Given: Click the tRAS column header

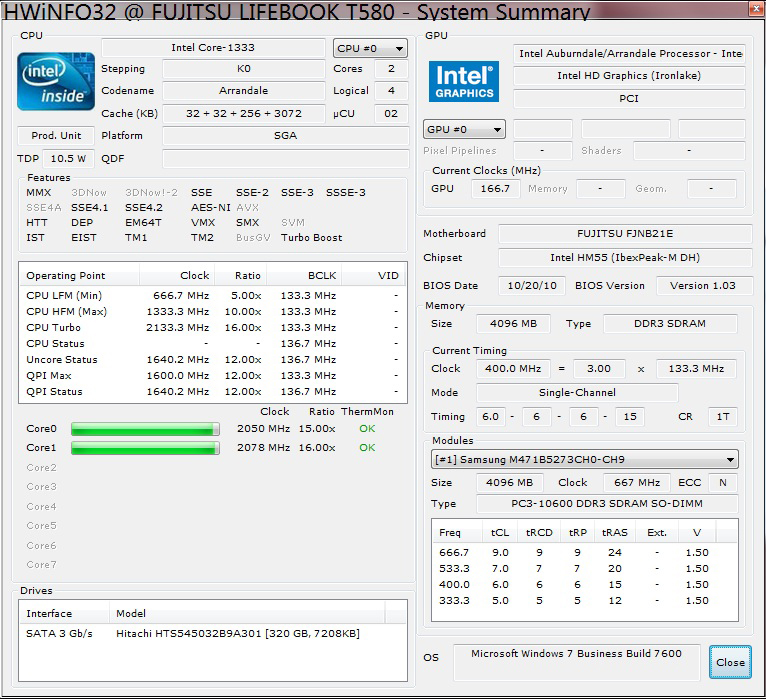Looking at the screenshot, I should [x=615, y=532].
